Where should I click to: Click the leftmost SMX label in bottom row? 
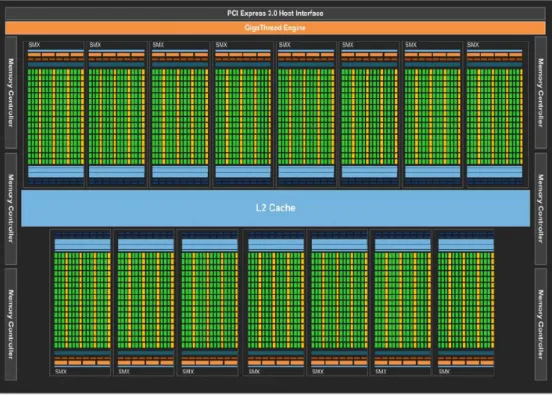tap(61, 371)
